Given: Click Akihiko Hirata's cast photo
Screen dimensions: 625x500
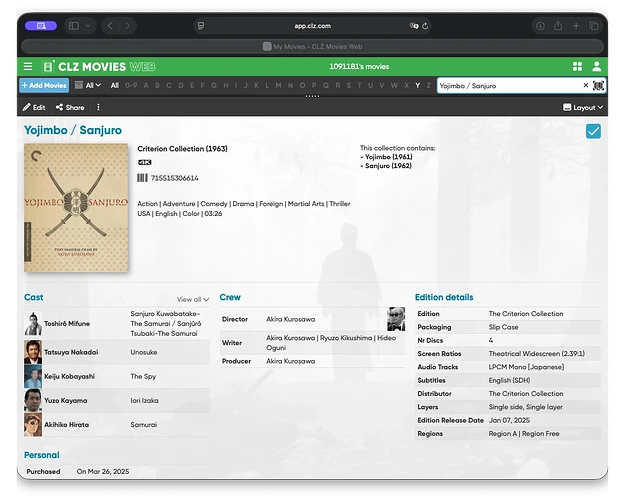Looking at the screenshot, I should (x=33, y=425).
